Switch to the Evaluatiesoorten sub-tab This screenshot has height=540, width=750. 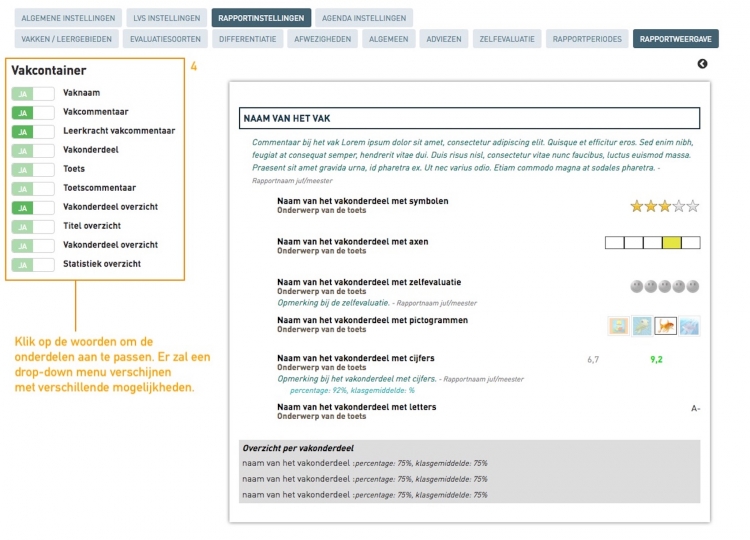165,39
